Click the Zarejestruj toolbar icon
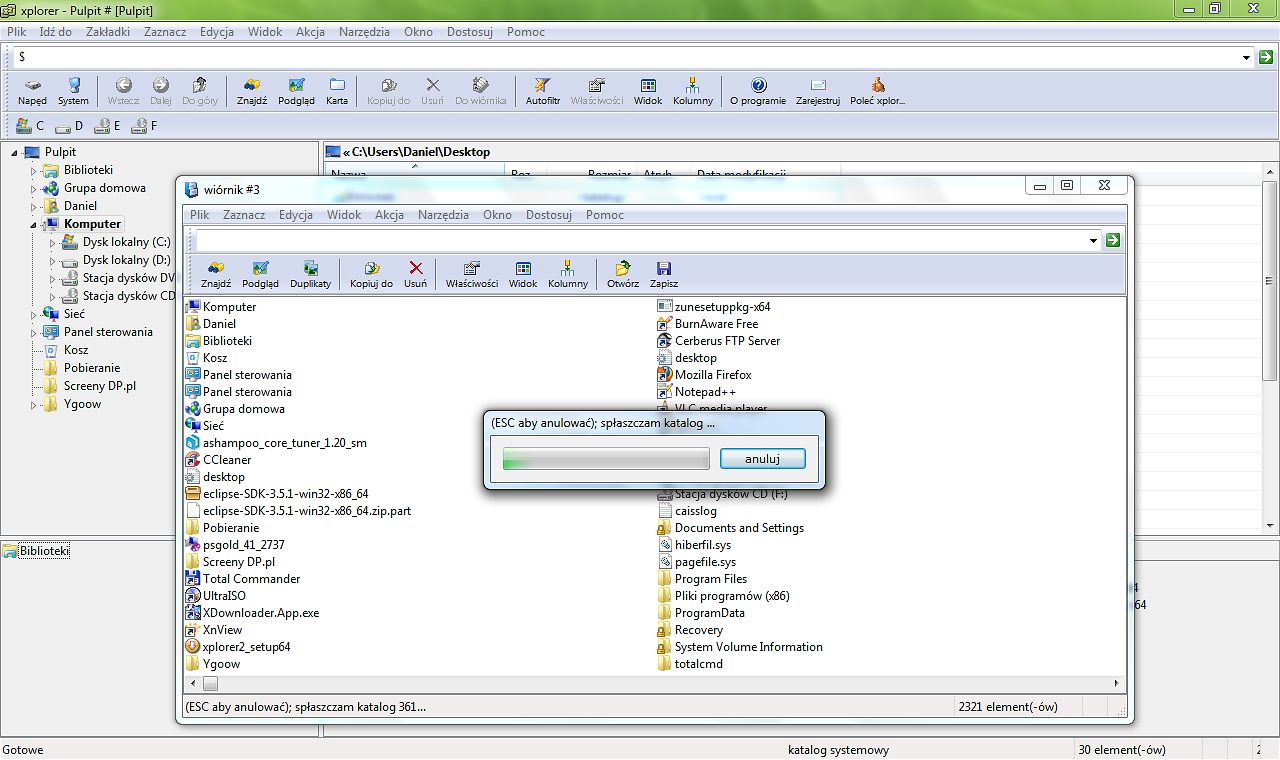Screen dimensions: 1280x760 [818, 92]
